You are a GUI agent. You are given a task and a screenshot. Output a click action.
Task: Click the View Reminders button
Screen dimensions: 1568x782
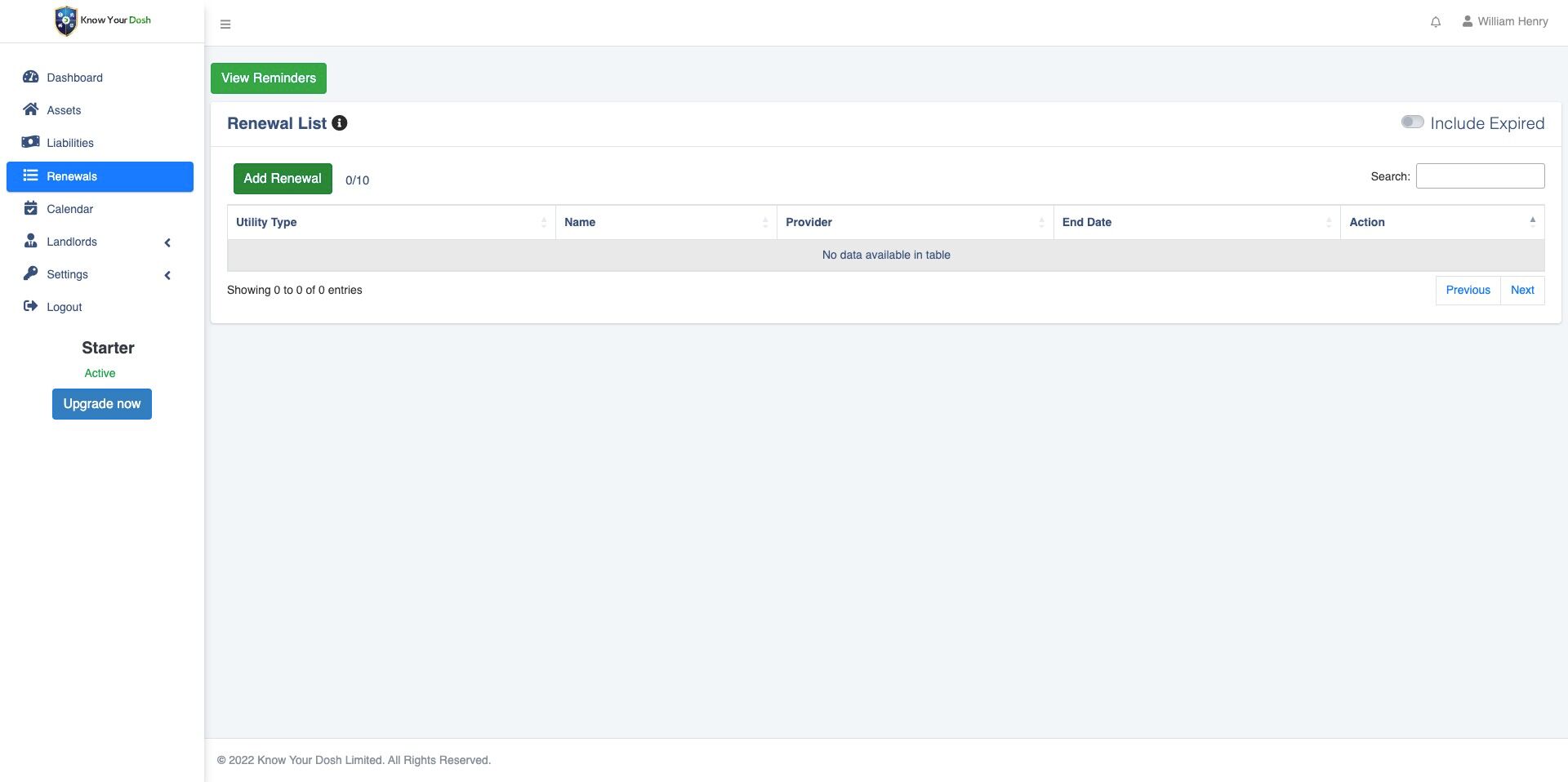(269, 78)
